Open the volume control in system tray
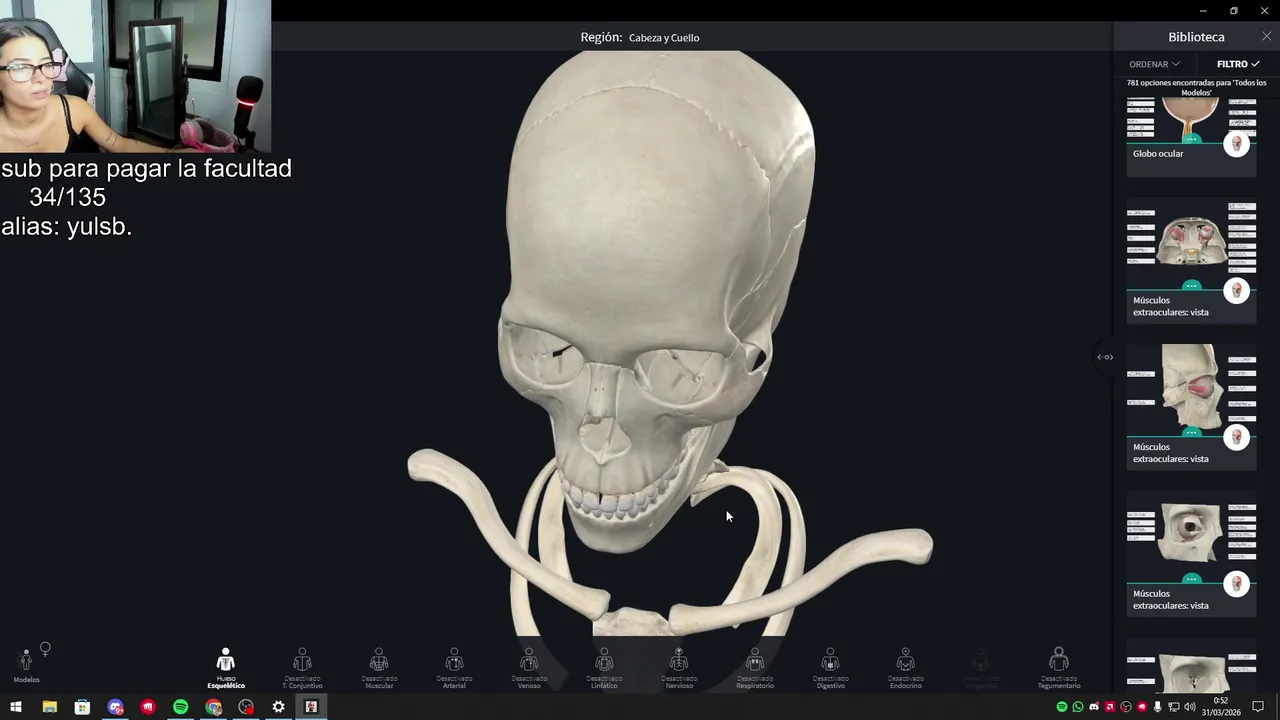This screenshot has width=1280, height=720. 1190,707
